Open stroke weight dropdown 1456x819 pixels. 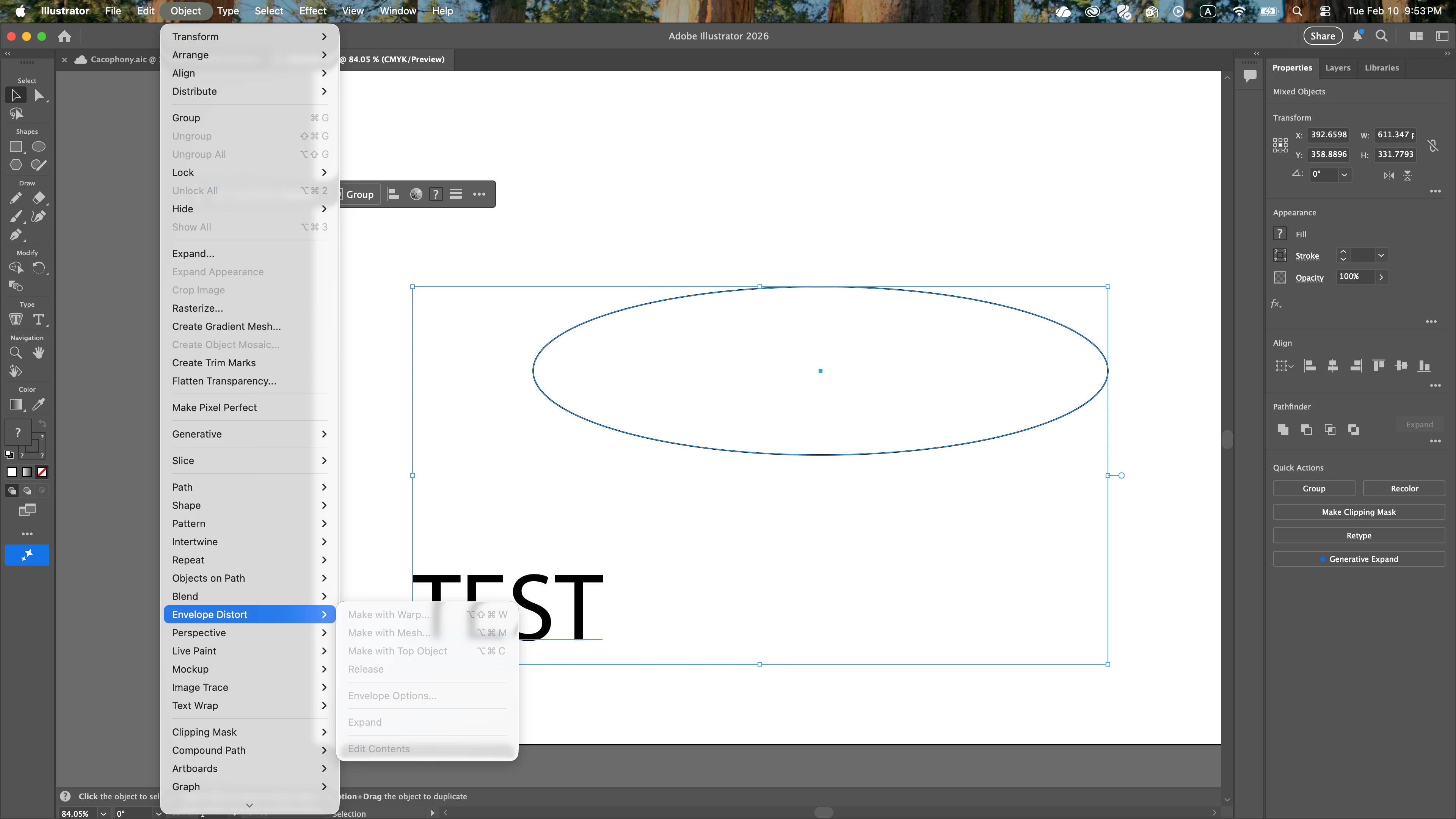1381,256
